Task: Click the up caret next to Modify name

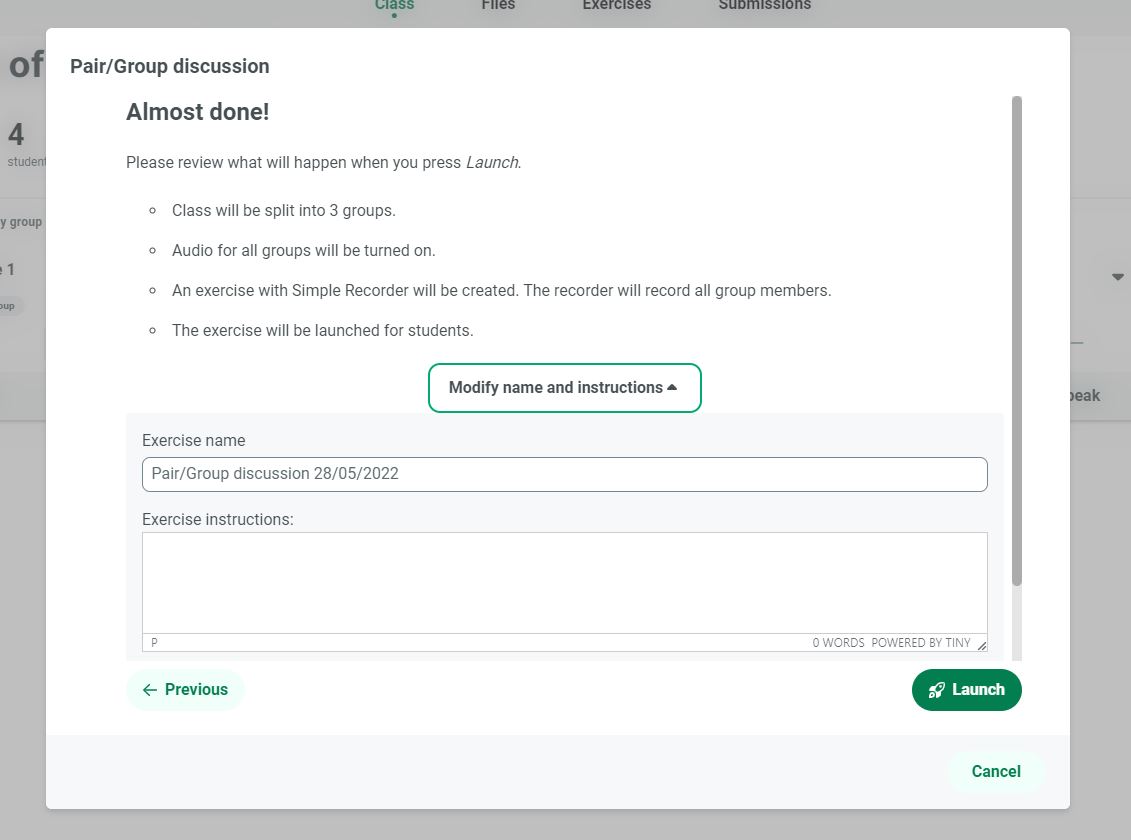Action: 672,388
